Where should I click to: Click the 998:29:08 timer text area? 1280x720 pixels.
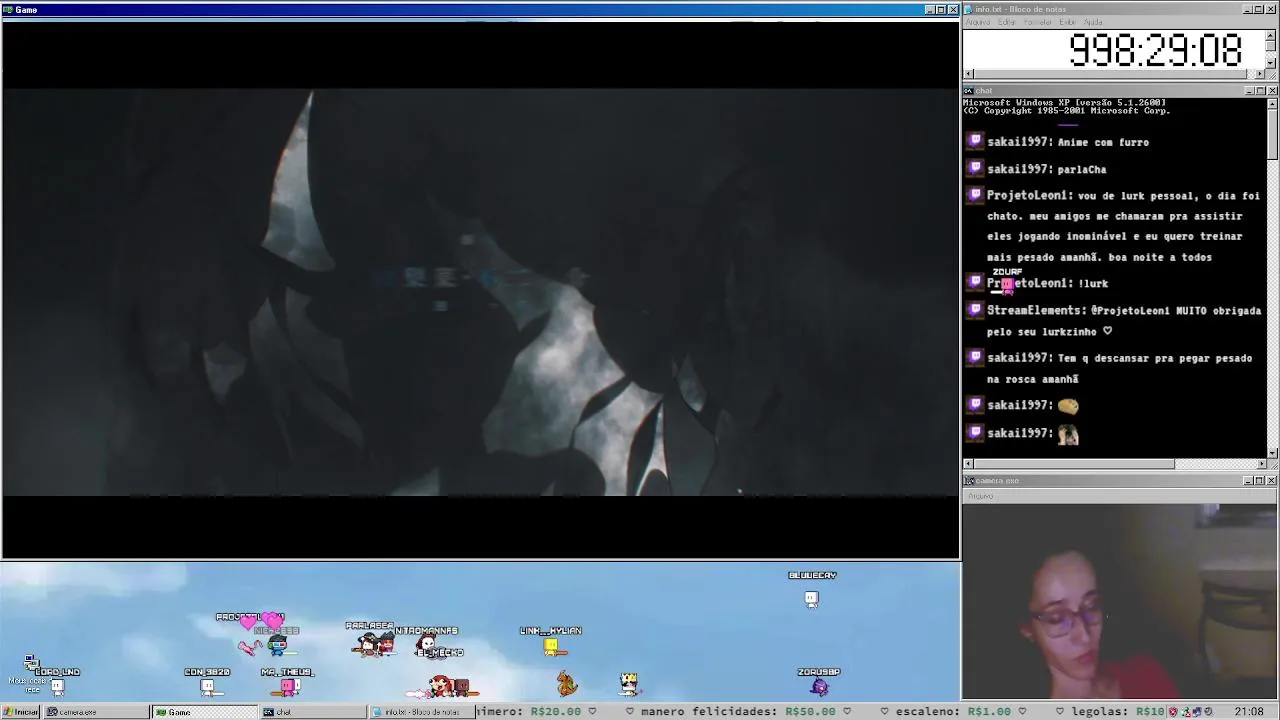point(1155,50)
